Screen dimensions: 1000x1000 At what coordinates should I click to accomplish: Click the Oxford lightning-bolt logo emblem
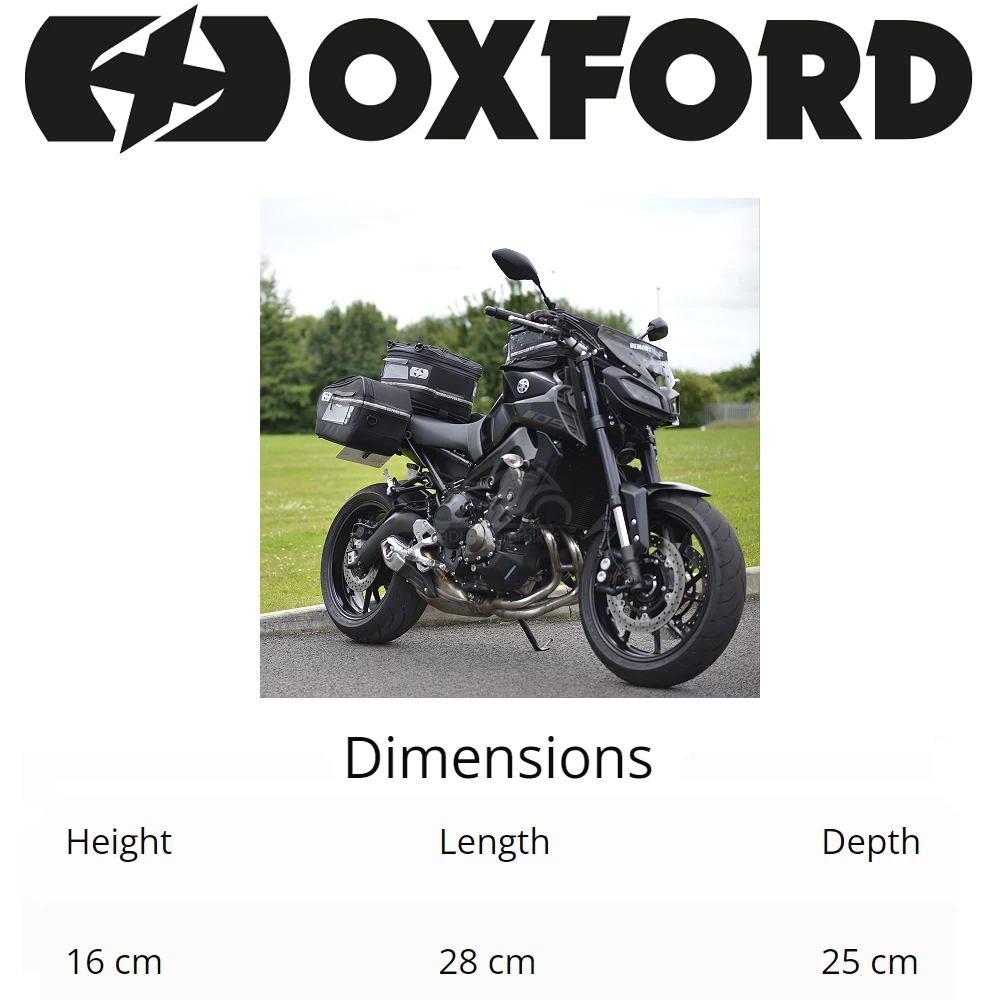(x=158, y=79)
